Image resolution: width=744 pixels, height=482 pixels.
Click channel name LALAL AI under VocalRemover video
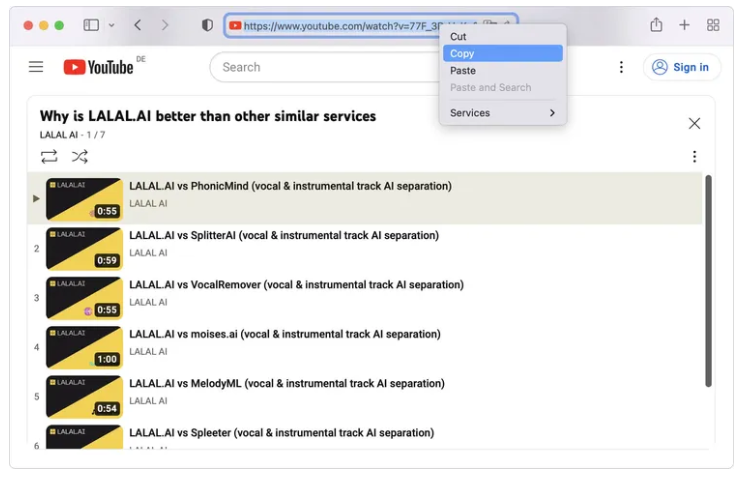point(149,302)
